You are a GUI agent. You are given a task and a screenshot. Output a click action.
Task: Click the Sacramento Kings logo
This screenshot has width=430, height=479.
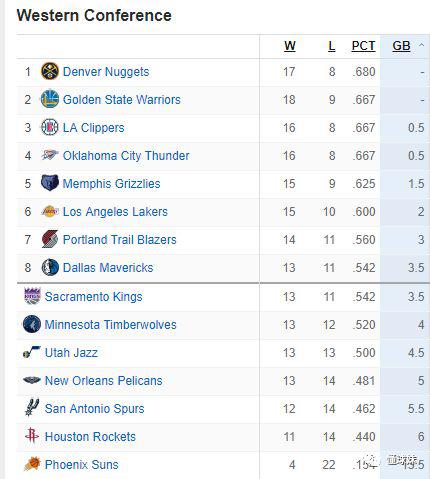[32, 296]
